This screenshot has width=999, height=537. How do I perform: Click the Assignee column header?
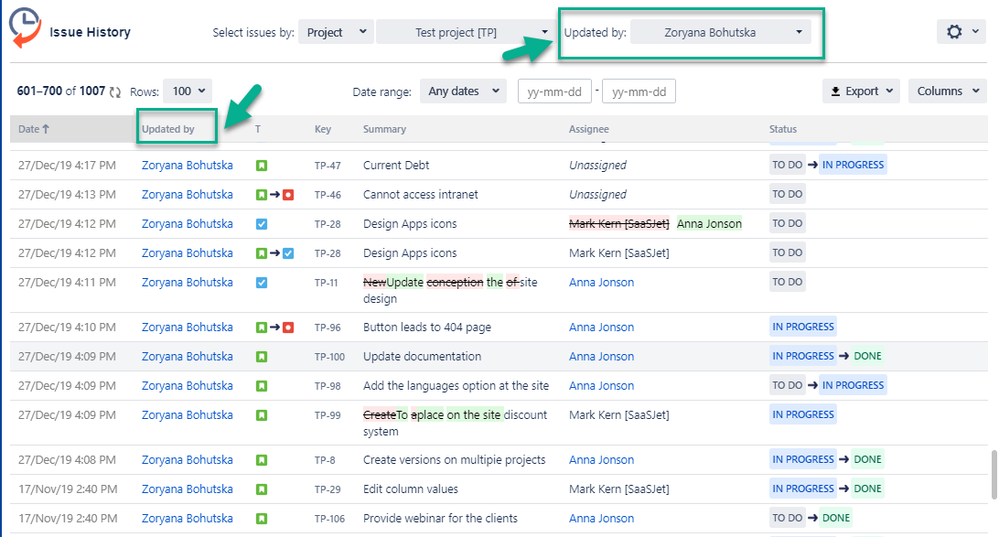coord(589,129)
